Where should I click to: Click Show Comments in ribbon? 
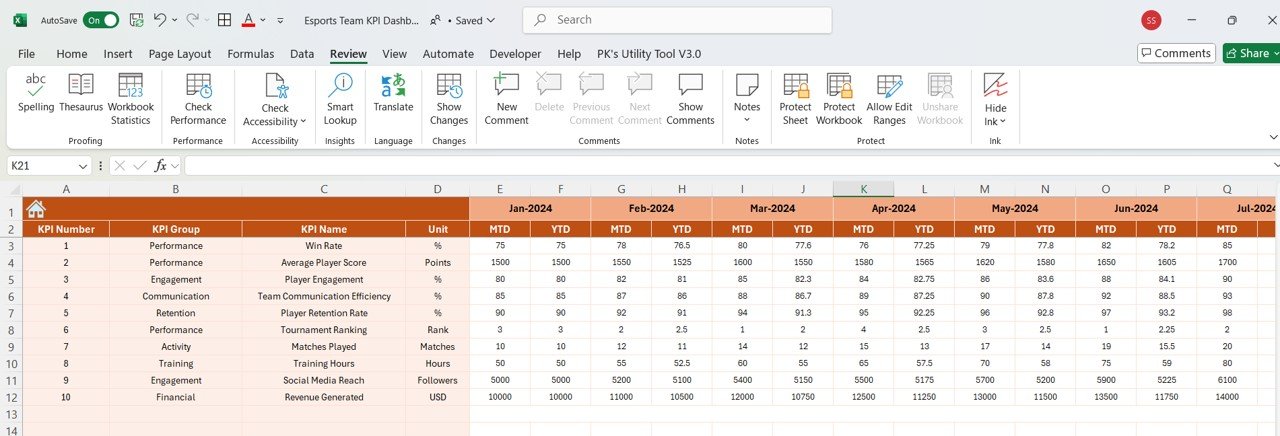pos(690,99)
